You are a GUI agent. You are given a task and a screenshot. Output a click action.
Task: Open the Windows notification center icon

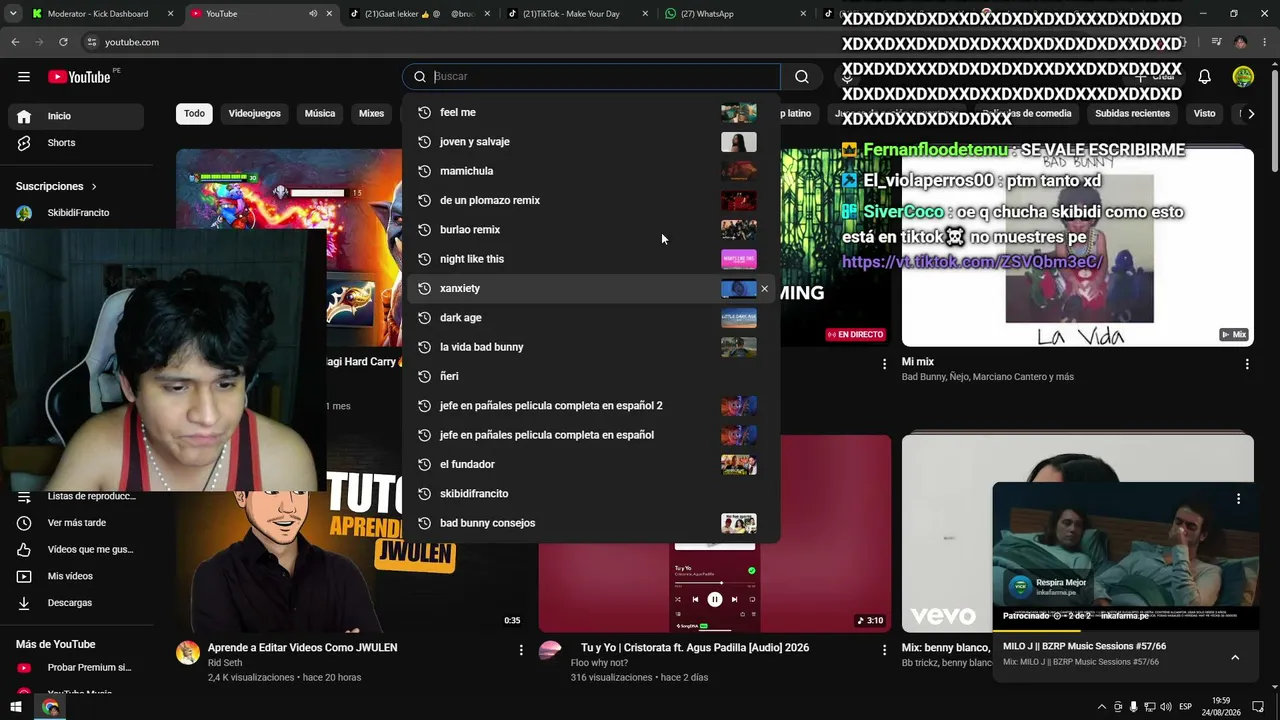1258,707
